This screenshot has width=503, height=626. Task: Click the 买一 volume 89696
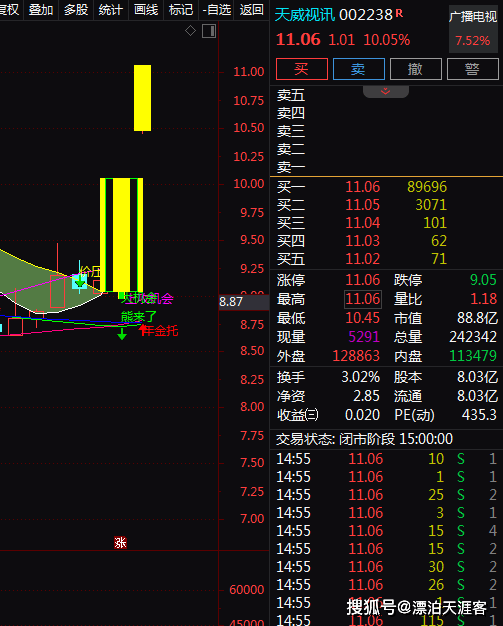pyautogui.click(x=427, y=187)
